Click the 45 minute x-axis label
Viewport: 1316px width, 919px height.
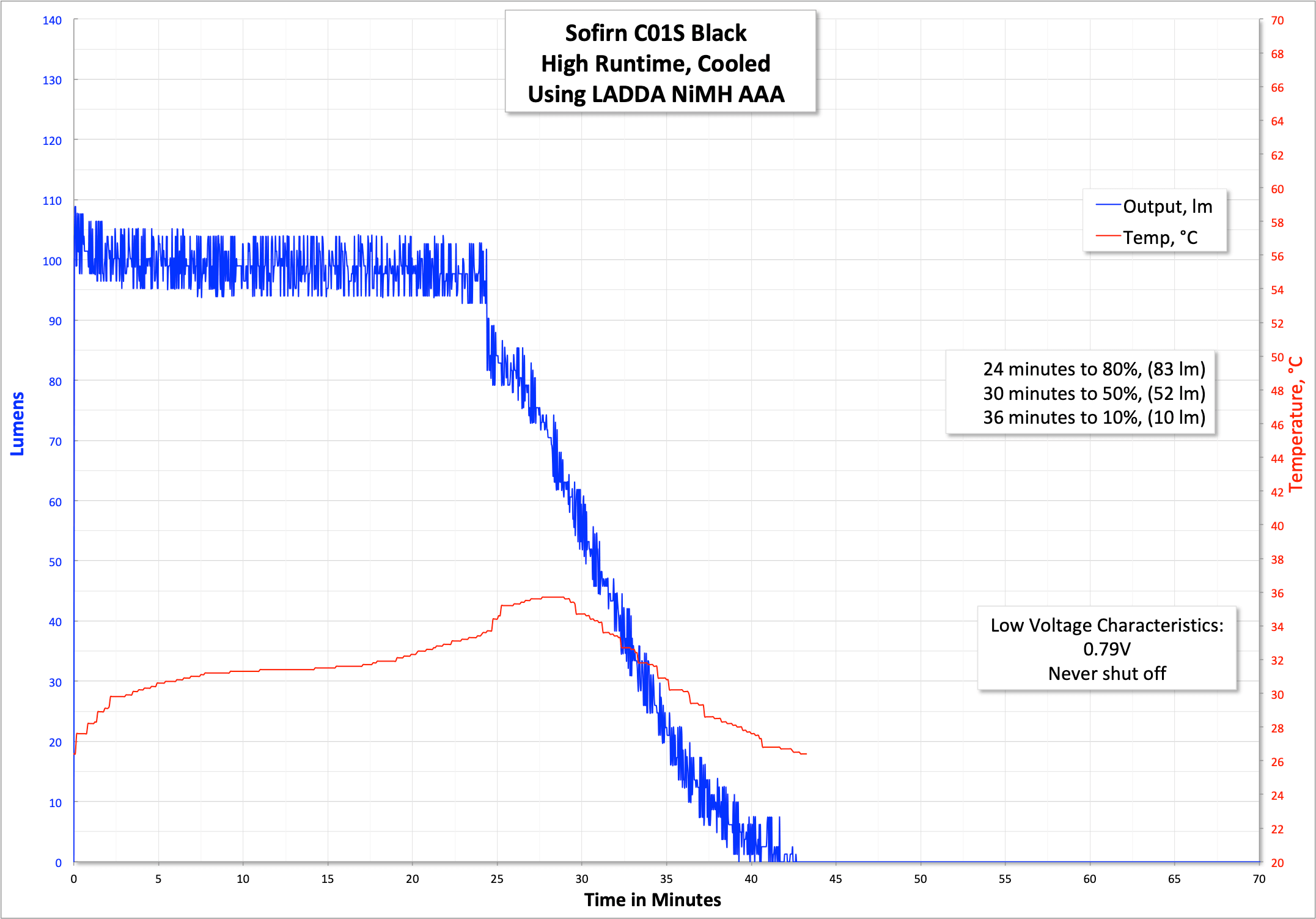click(x=835, y=879)
